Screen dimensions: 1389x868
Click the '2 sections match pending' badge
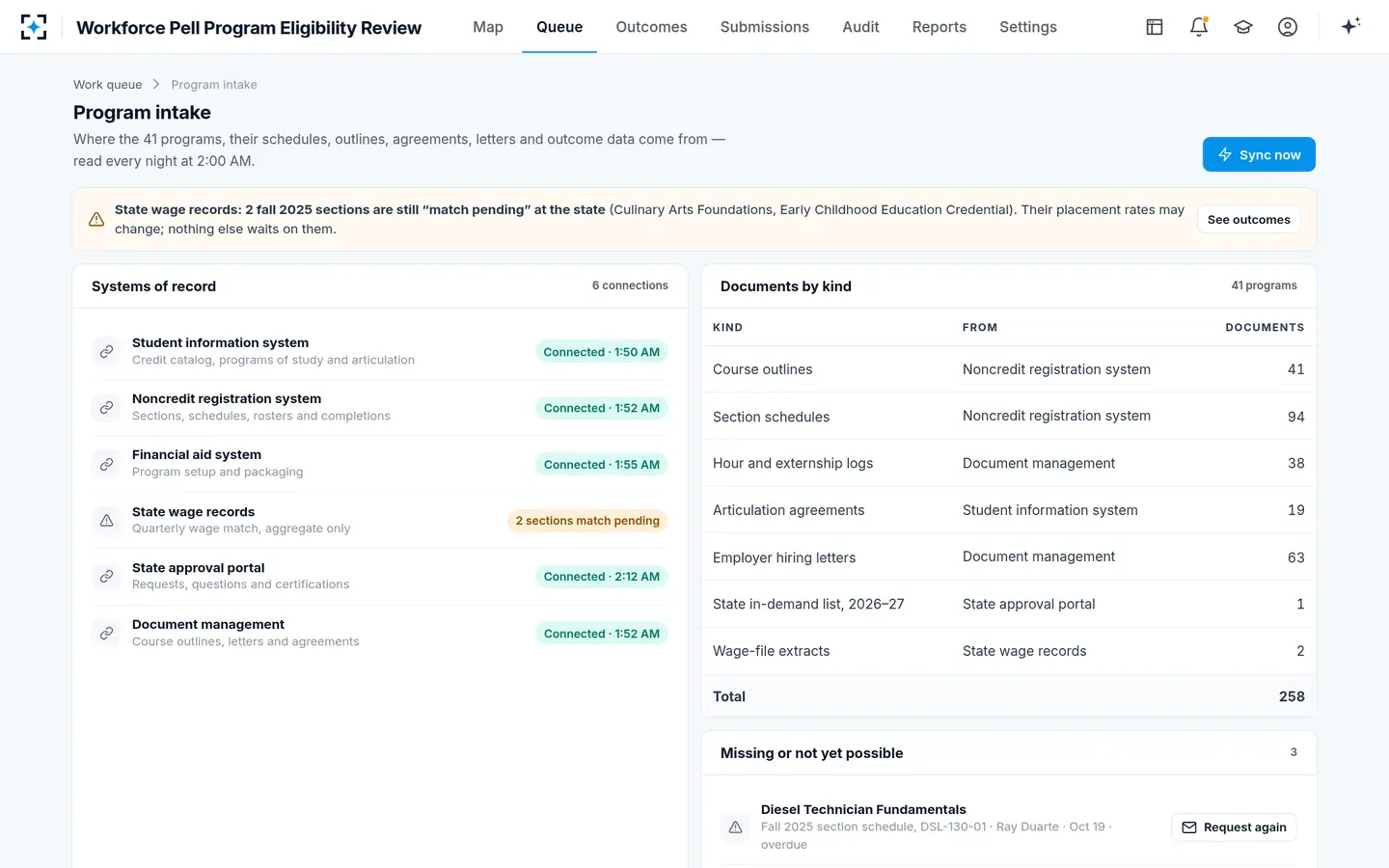tap(587, 521)
